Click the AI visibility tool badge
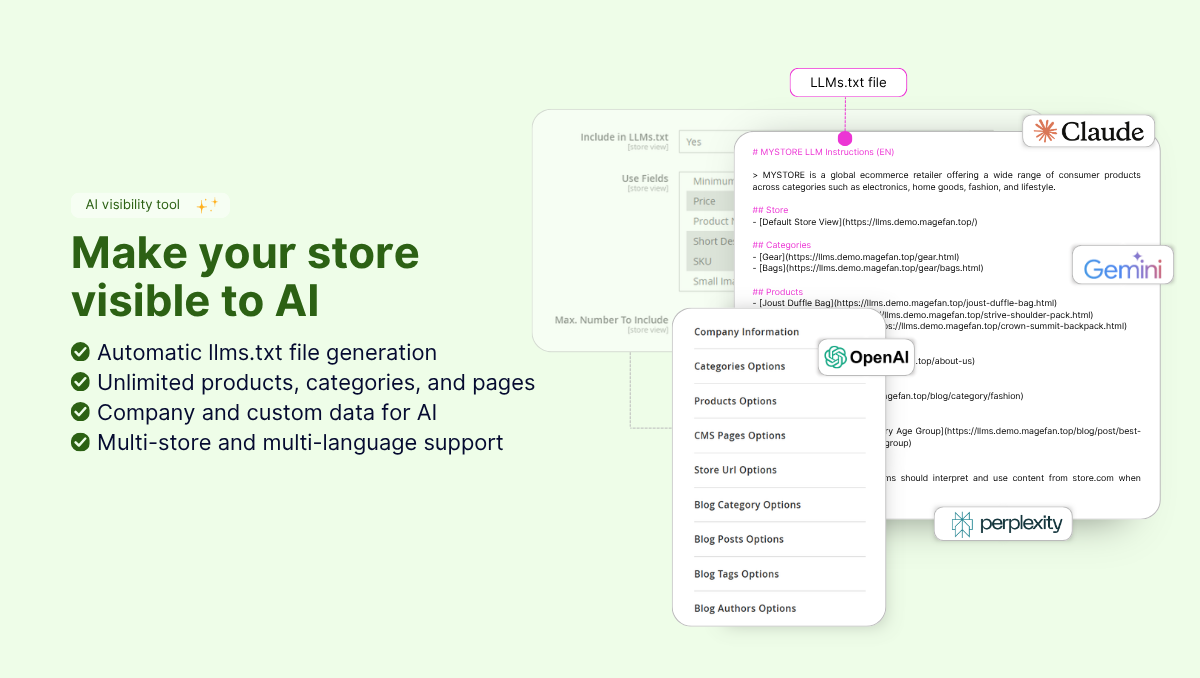Viewport: 1200px width, 678px height. pos(151,205)
